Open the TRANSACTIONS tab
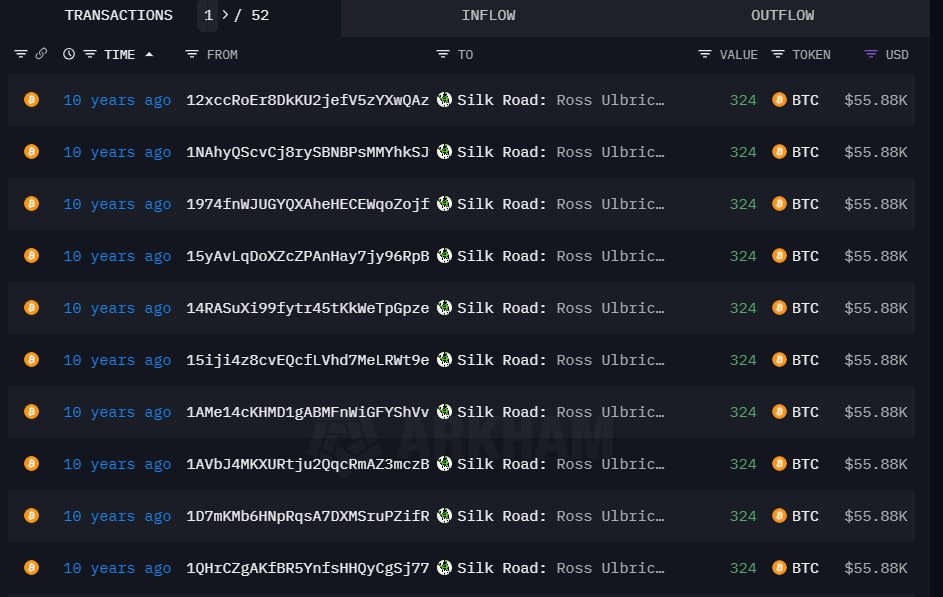Viewport: 943px width, 597px height. click(118, 16)
